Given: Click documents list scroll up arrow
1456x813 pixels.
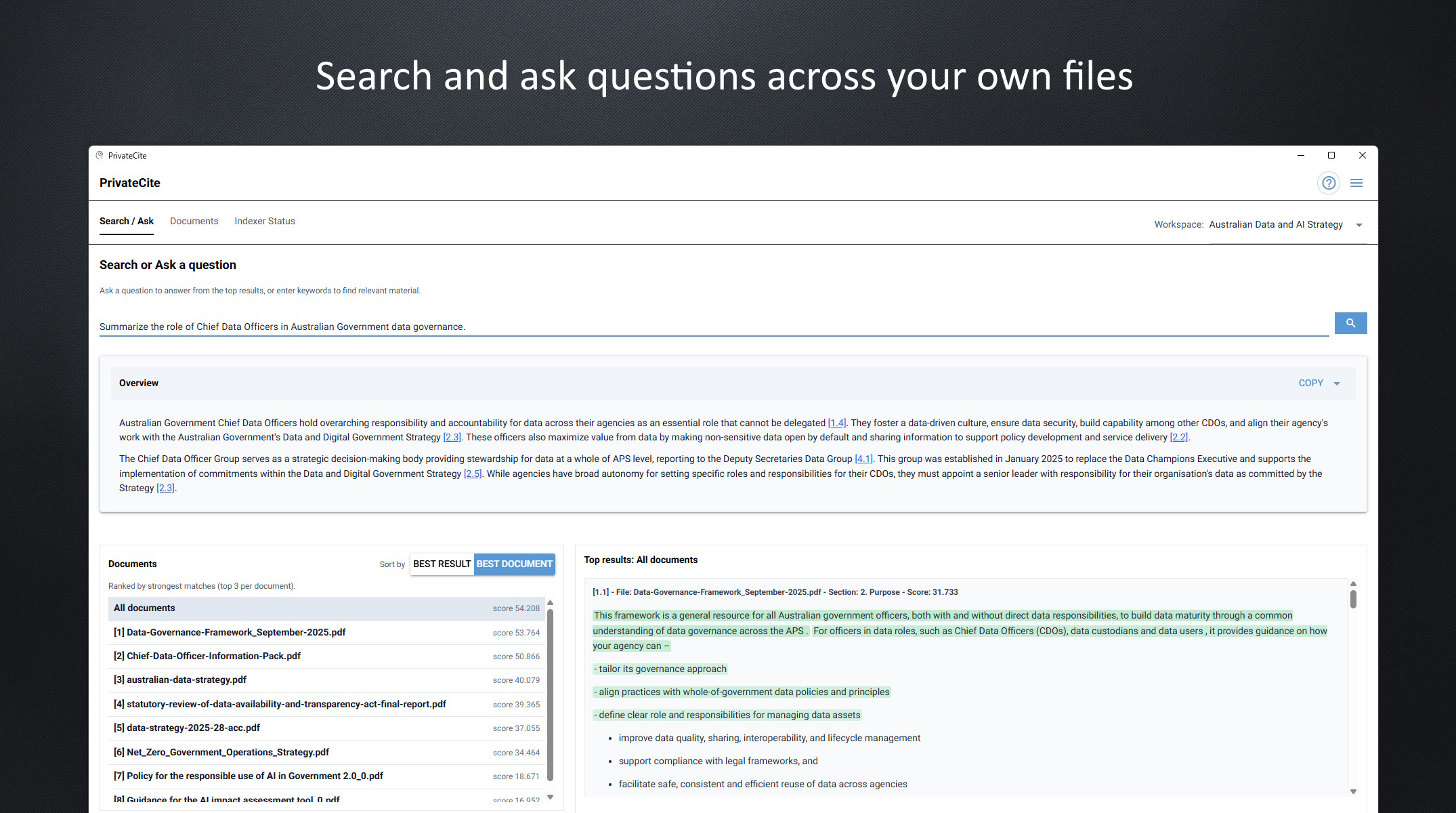Looking at the screenshot, I should [x=550, y=602].
